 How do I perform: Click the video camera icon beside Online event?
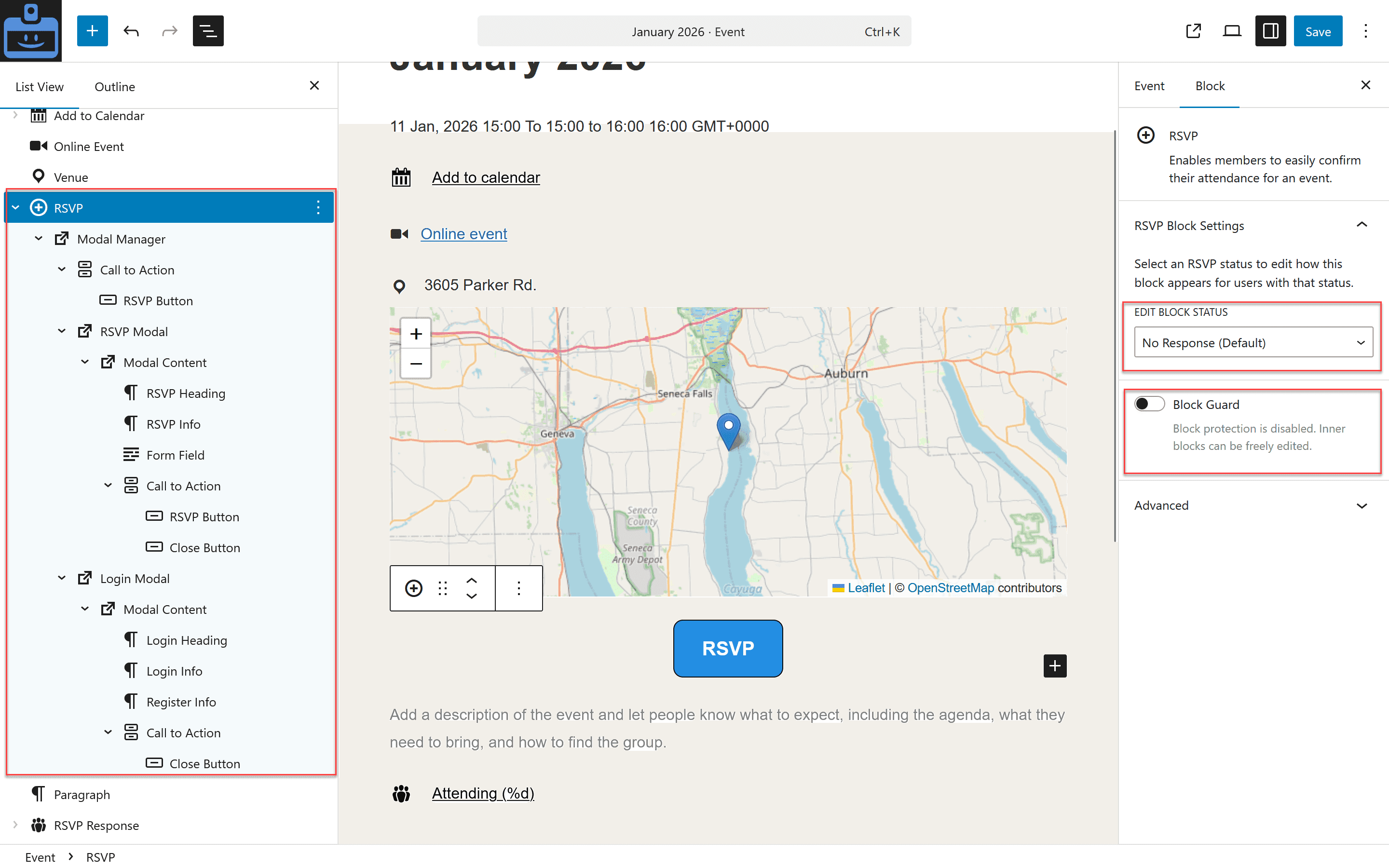tap(399, 234)
